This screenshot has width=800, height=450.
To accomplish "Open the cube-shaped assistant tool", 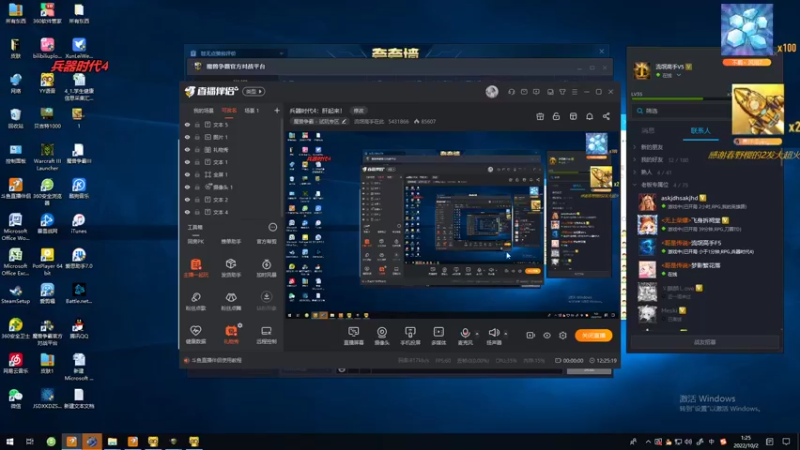I will (231, 267).
